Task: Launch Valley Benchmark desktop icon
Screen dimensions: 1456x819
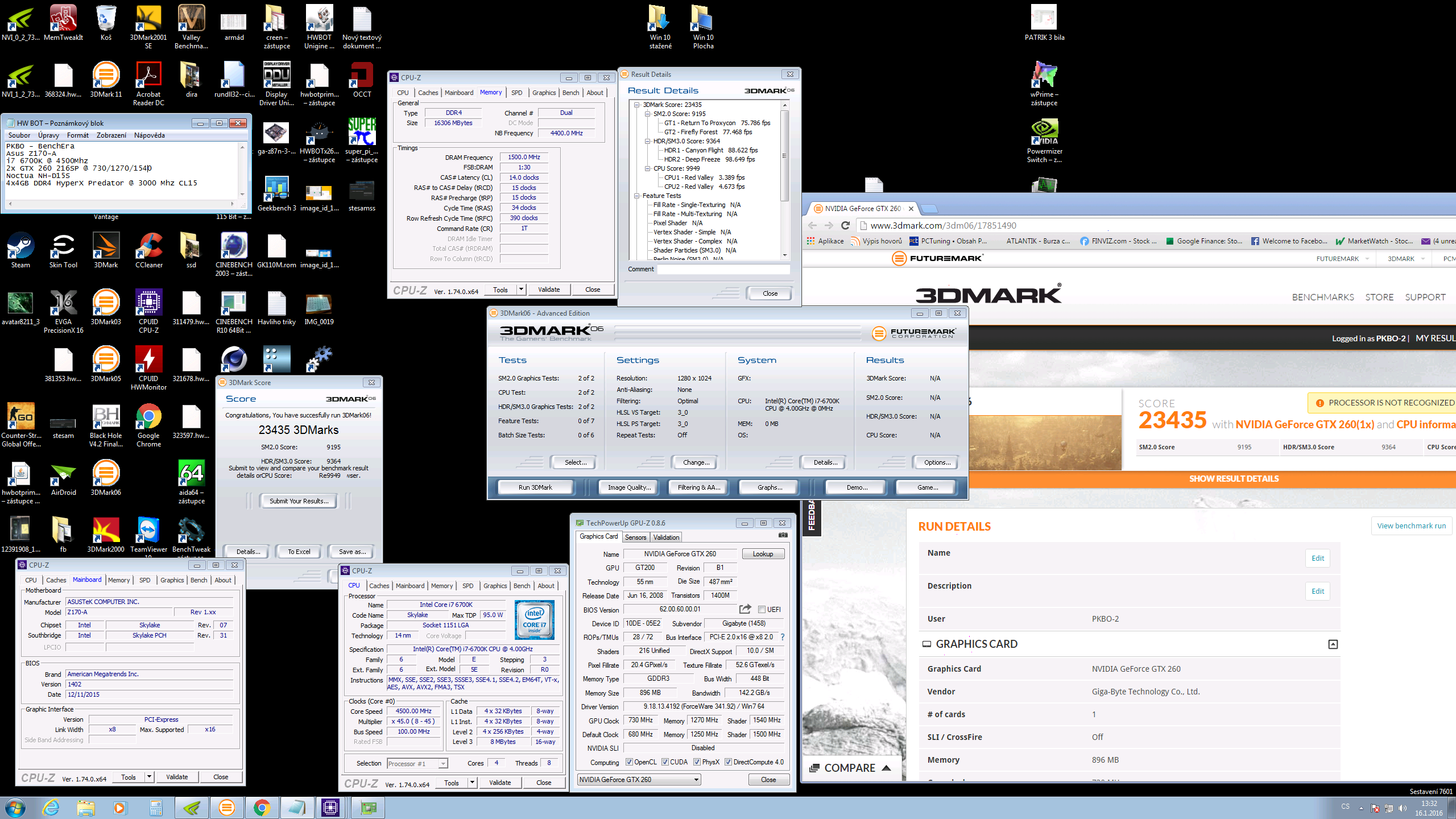Action: click(x=191, y=27)
